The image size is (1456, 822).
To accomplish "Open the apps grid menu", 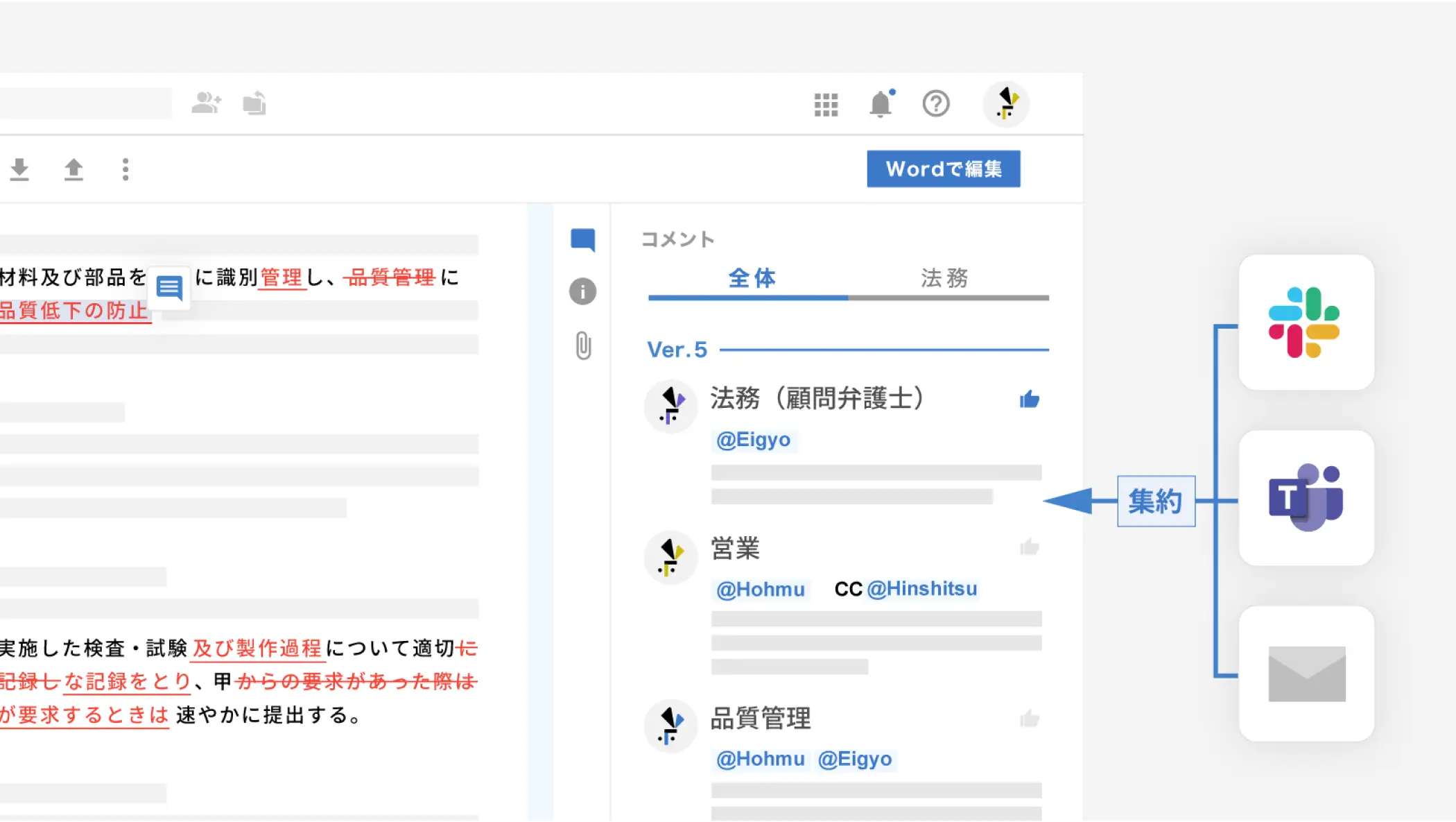I will pyautogui.click(x=826, y=105).
